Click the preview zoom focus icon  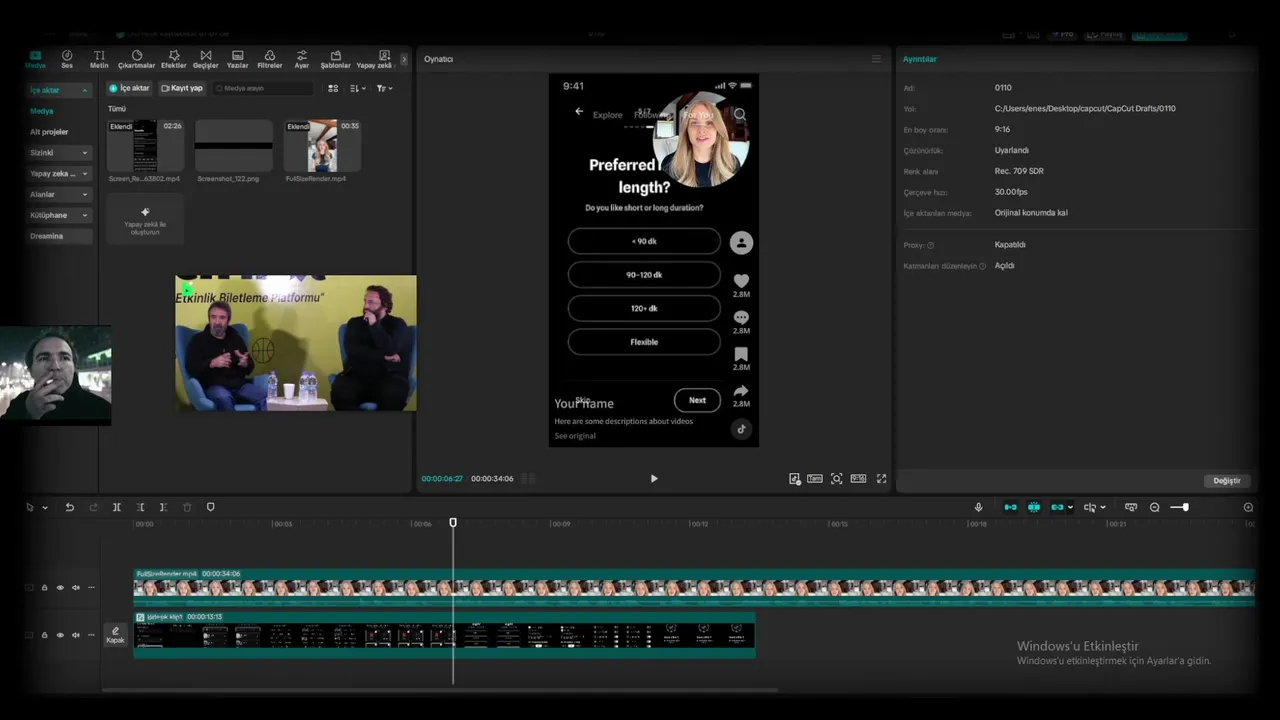[x=837, y=479]
